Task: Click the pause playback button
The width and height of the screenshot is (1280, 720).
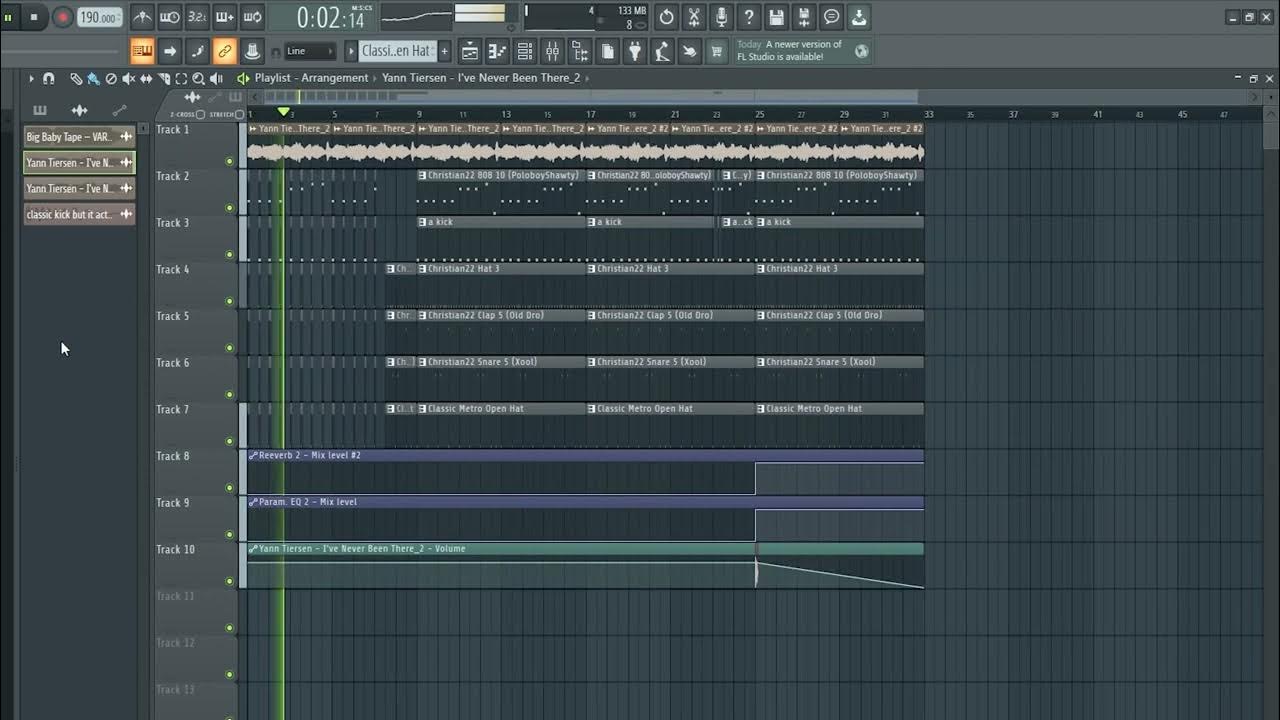Action: tap(9, 17)
